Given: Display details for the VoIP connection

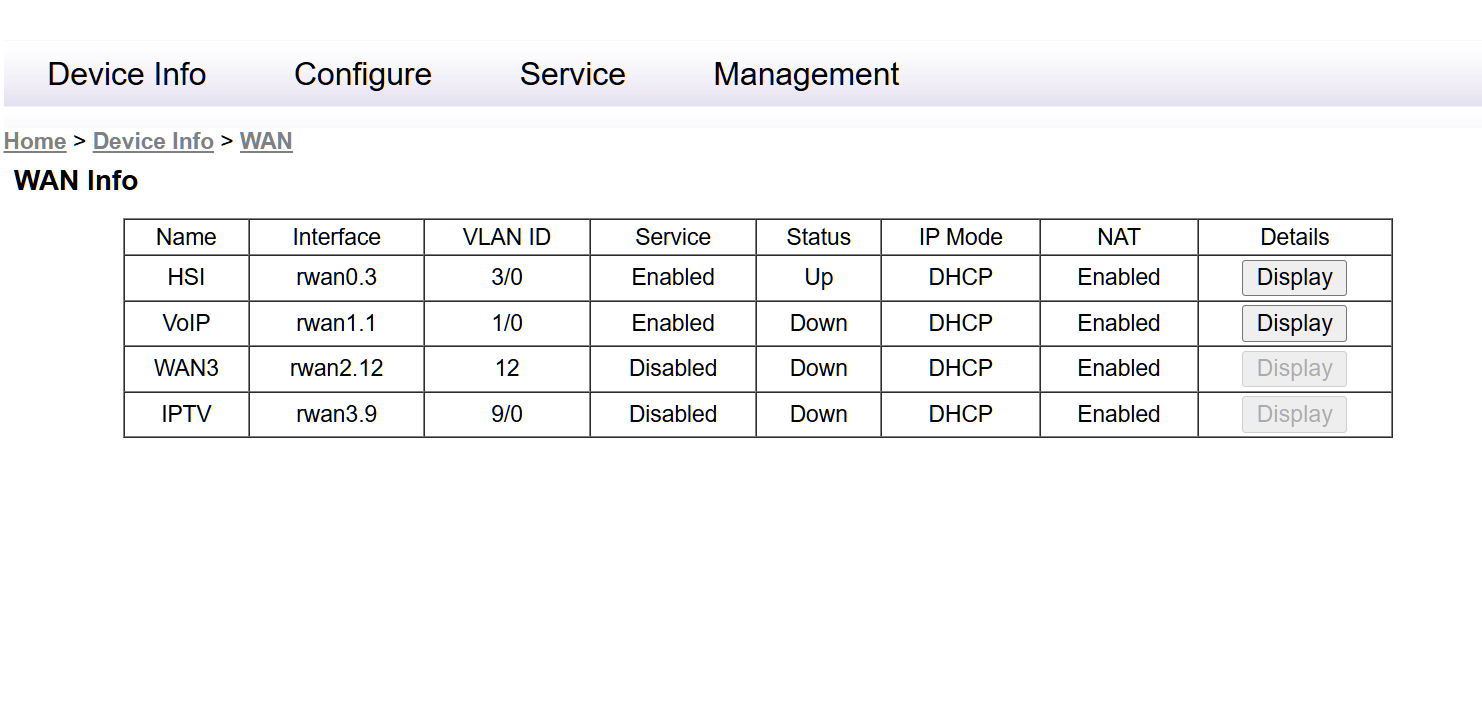Looking at the screenshot, I should pyautogui.click(x=1294, y=323).
